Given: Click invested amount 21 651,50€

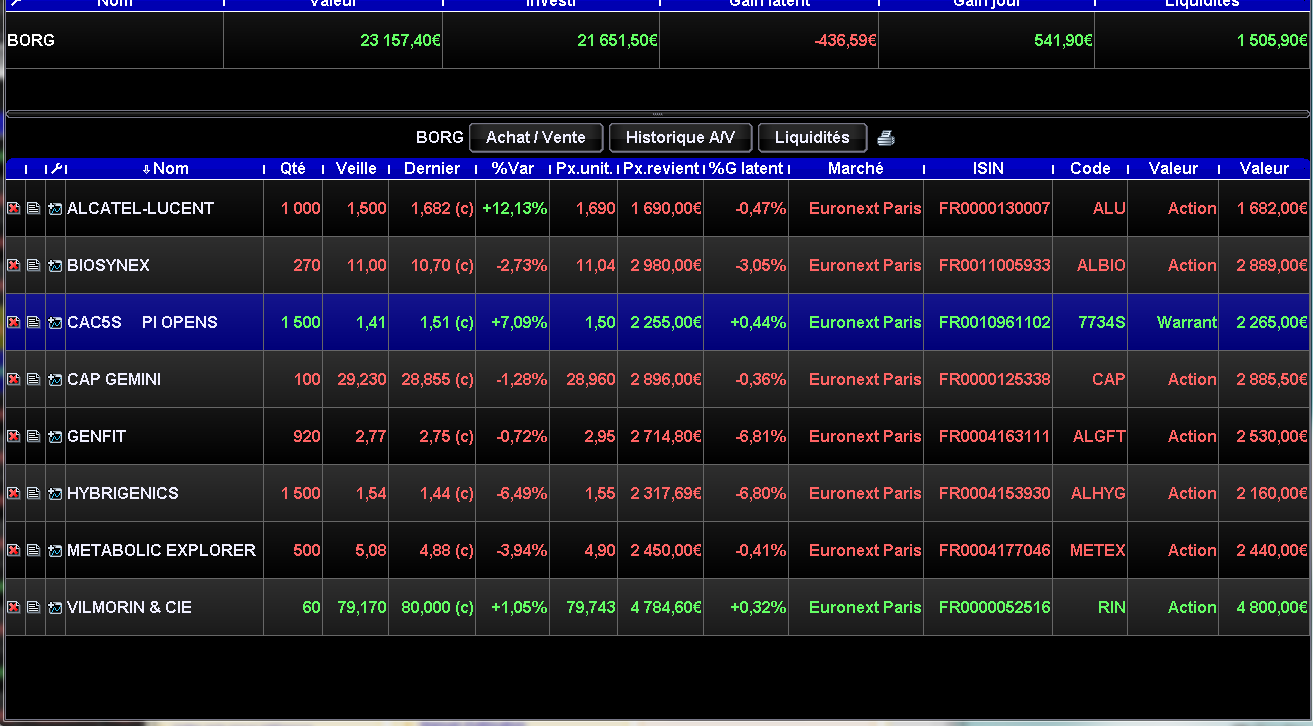Looking at the screenshot, I should 617,41.
